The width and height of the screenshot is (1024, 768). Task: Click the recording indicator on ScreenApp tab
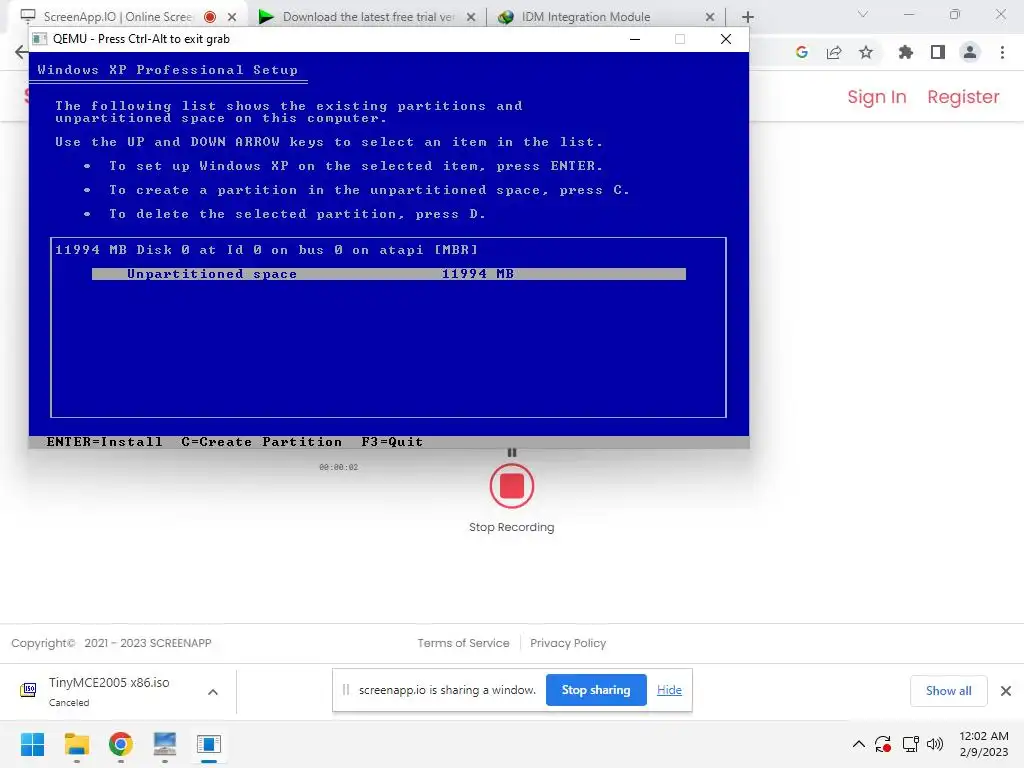[210, 17]
